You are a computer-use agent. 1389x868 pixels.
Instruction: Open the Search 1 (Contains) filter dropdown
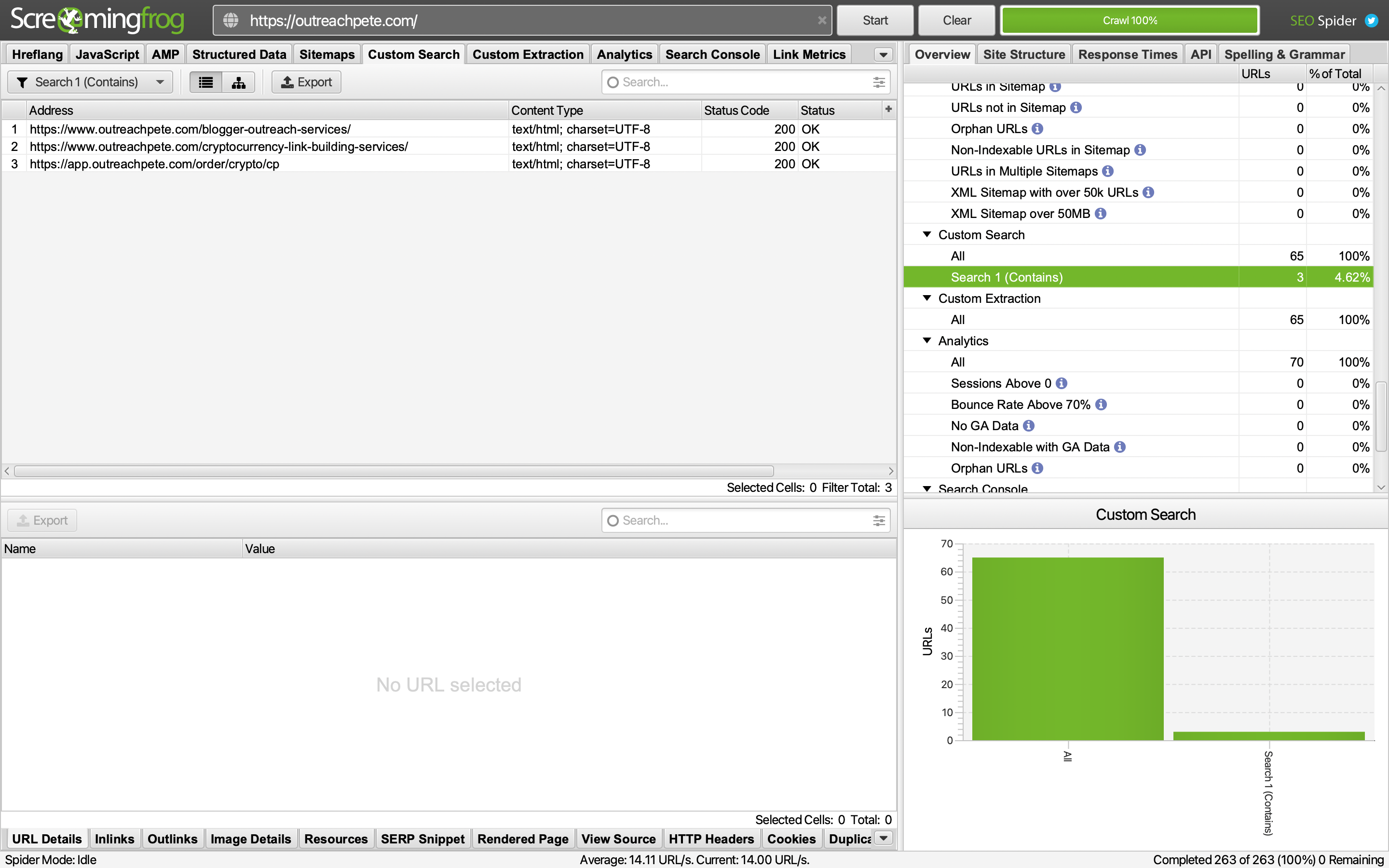point(90,82)
